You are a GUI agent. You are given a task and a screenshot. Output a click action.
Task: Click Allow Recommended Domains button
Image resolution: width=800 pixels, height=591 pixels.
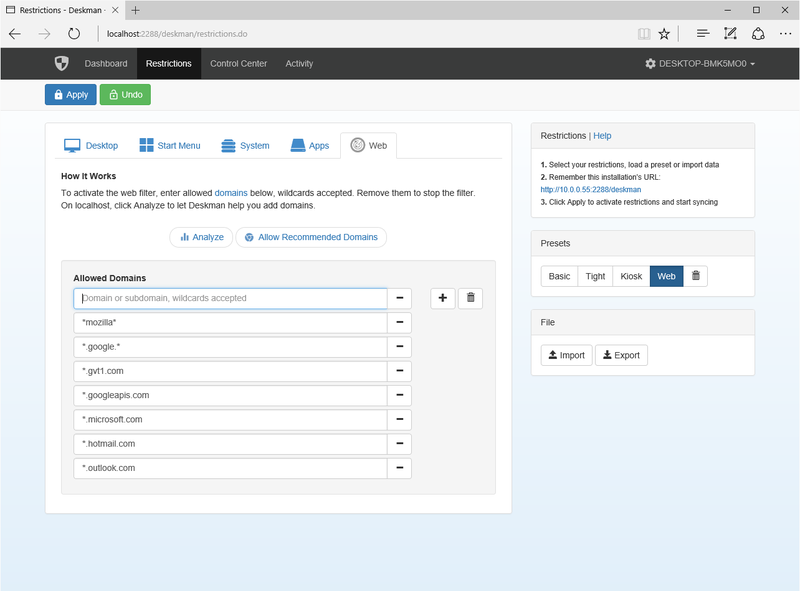[x=311, y=237]
